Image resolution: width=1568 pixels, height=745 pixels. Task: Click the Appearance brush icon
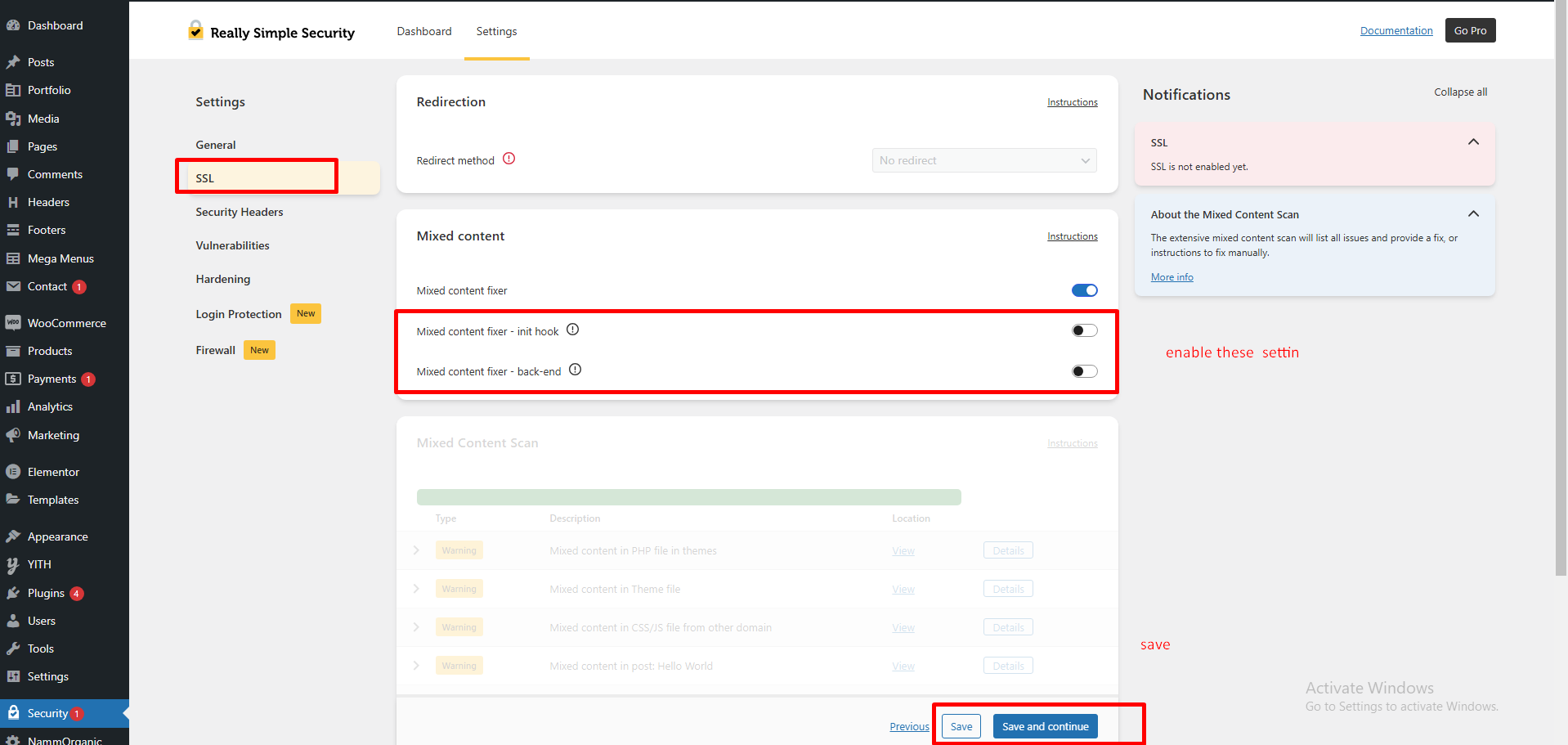pos(13,536)
